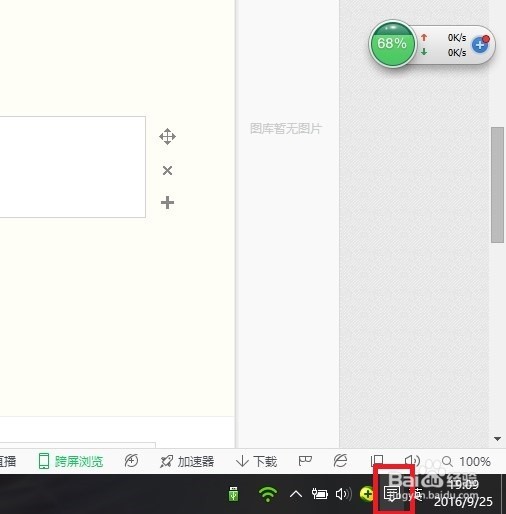Open the Wi-Fi network tray icon
This screenshot has width=506, height=514.
click(x=268, y=494)
